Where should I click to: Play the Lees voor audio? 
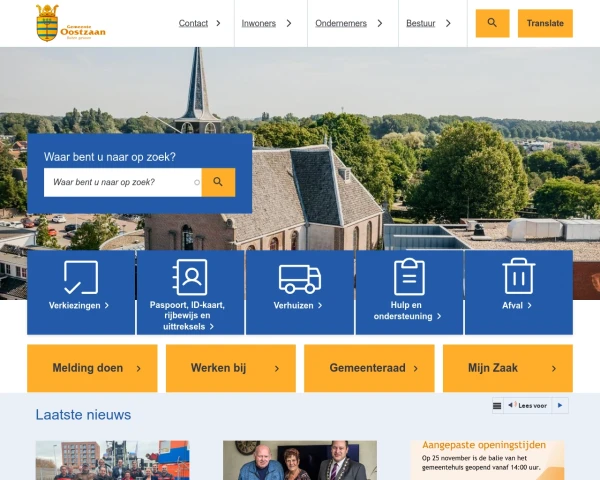(x=560, y=405)
